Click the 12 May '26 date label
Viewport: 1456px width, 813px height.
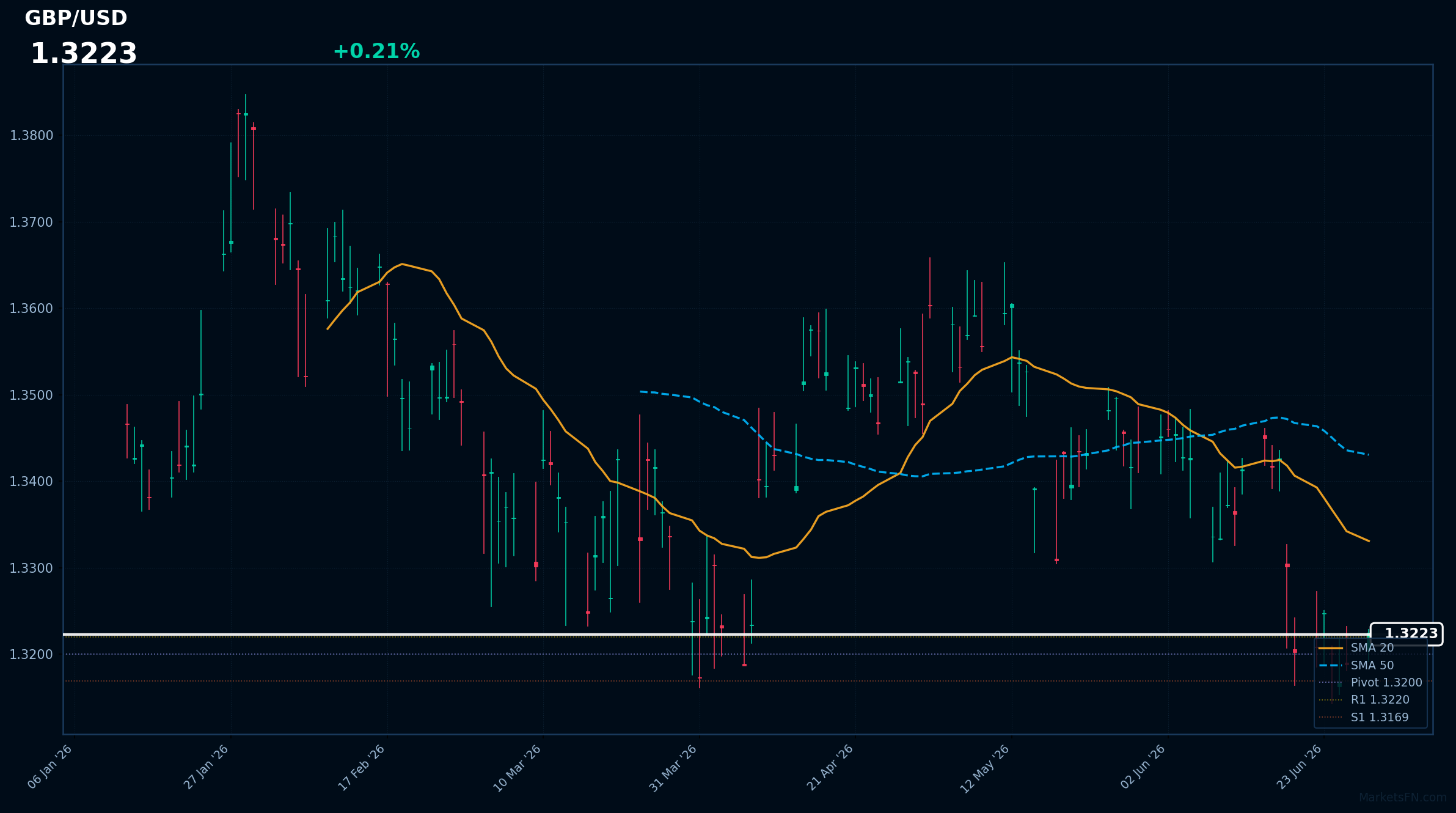985,768
